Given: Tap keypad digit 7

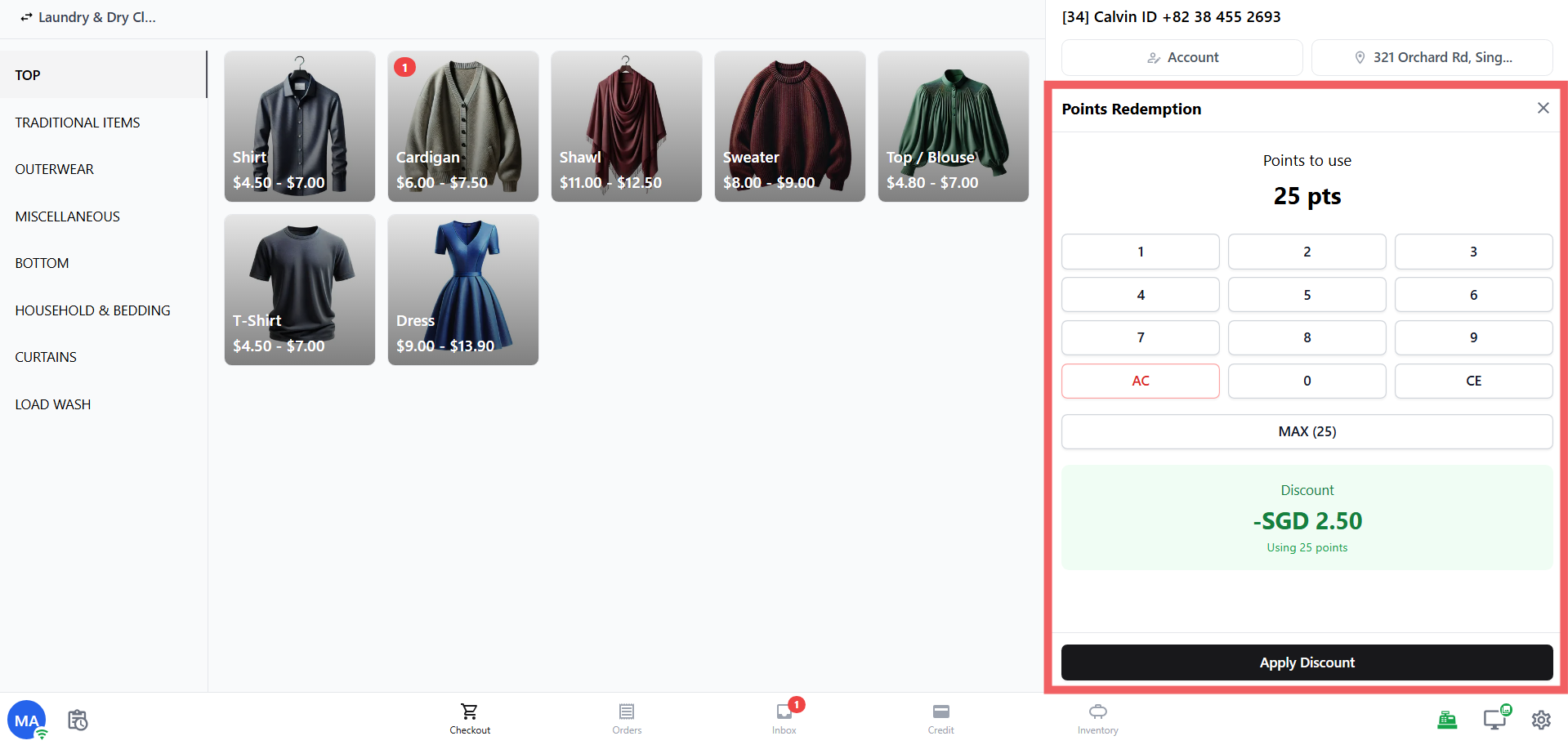Looking at the screenshot, I should [x=1141, y=337].
